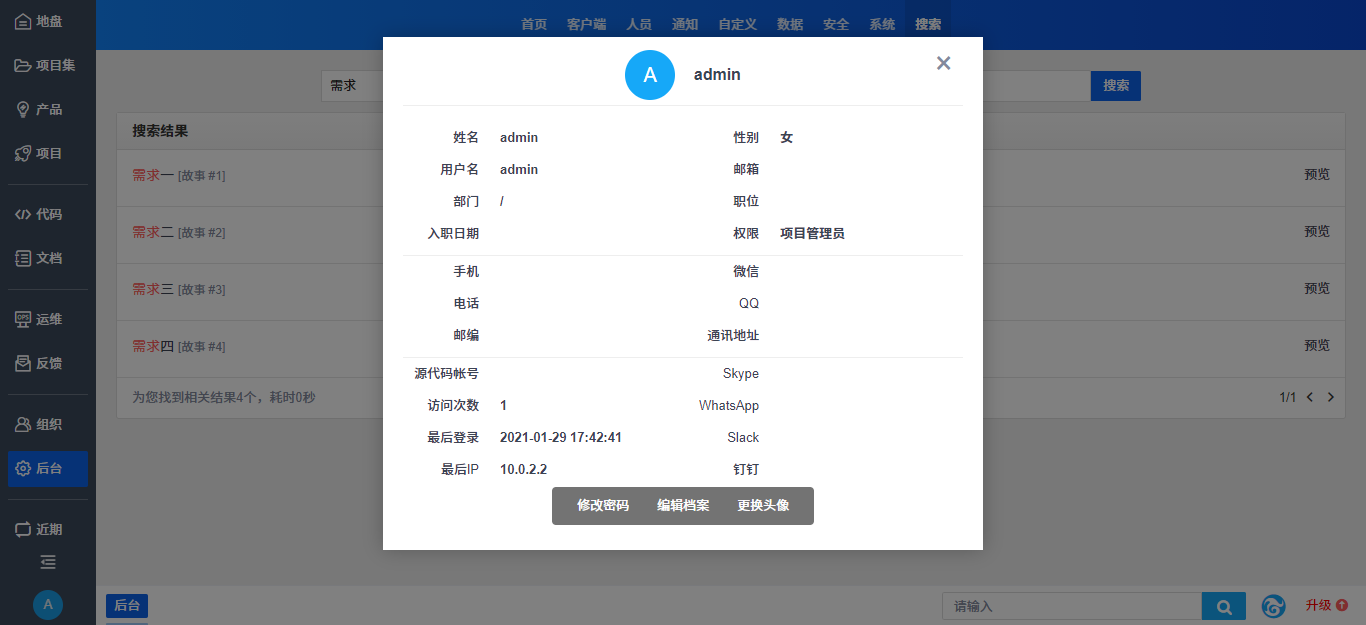1366x625 pixels.
Task: Click 编辑档案 to edit profile
Action: [x=683, y=505]
